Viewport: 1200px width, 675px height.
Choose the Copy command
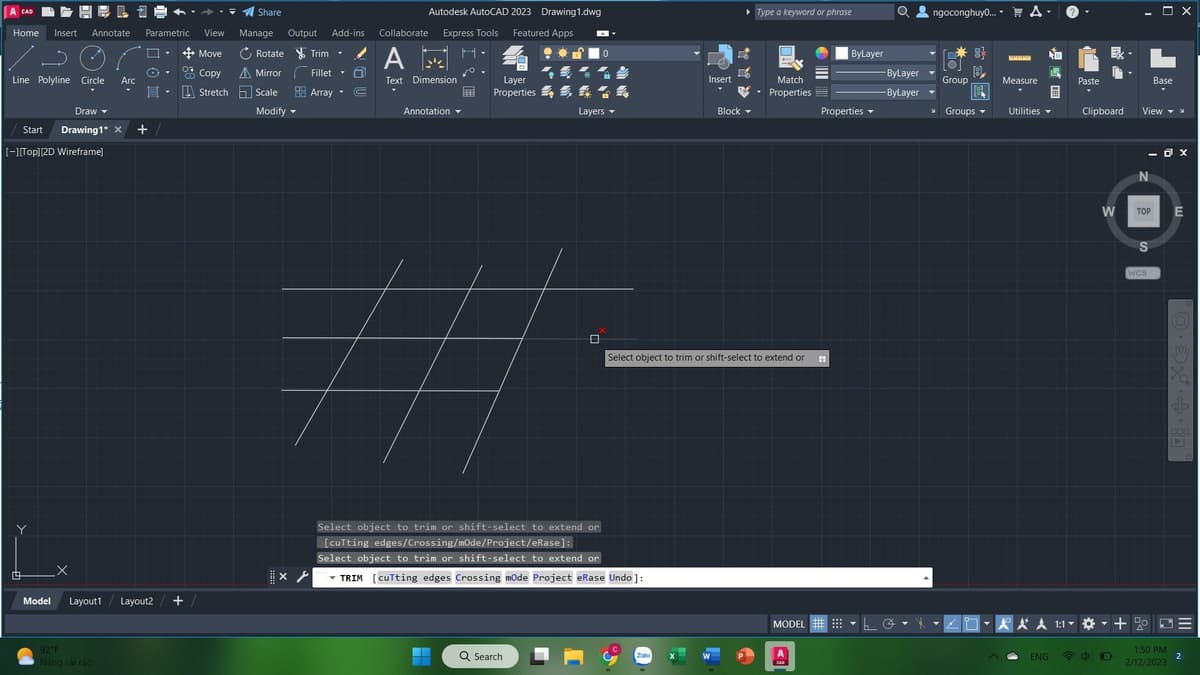[201, 73]
